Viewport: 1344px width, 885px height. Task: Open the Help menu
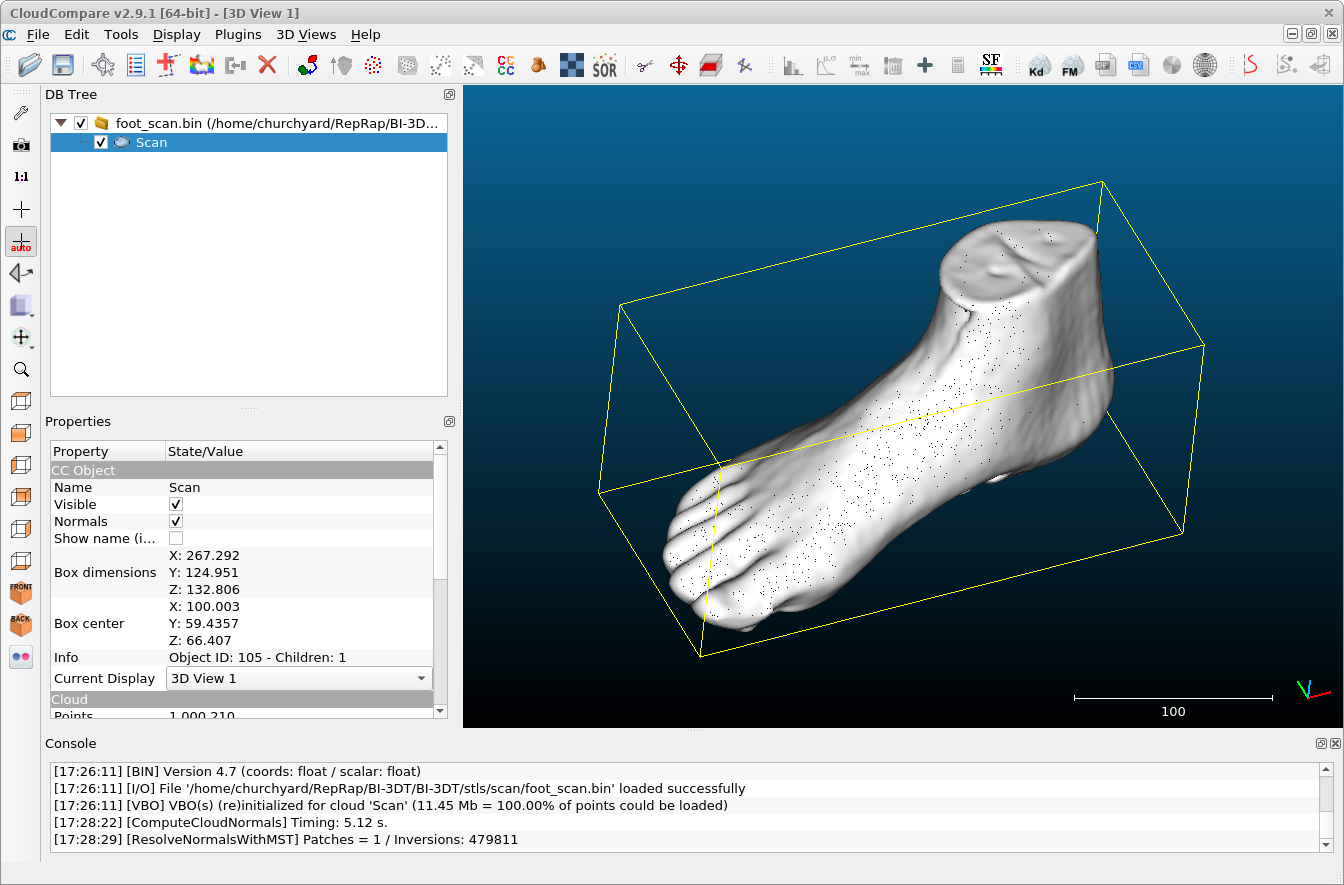tap(366, 34)
